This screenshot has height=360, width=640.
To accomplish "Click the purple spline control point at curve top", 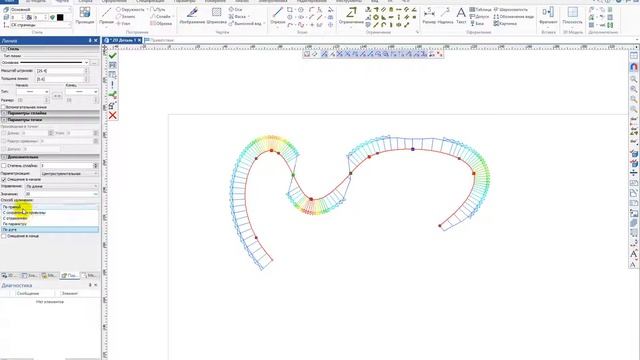I will click(413, 149).
